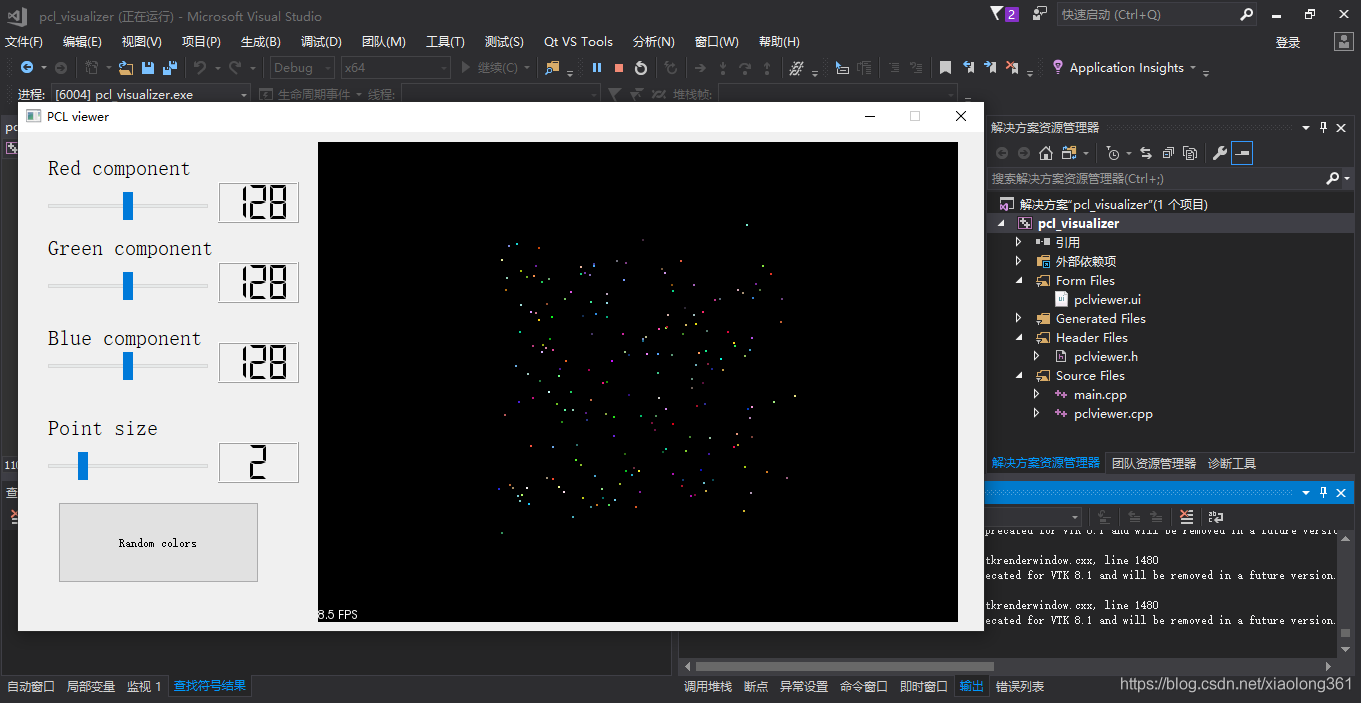Switch to the 调用堆栈 tab
The image size is (1361, 703).
(707, 686)
